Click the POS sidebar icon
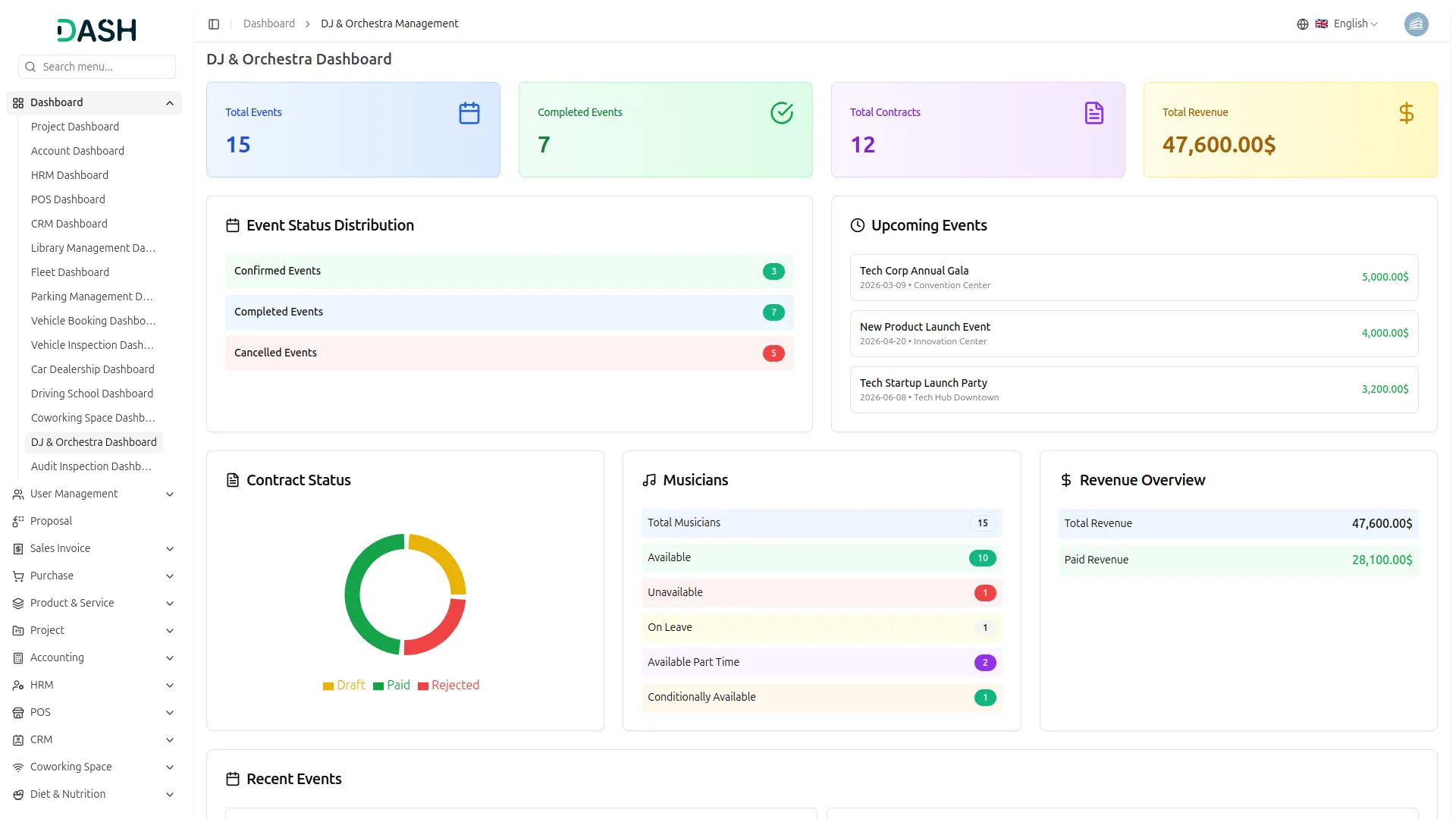The image size is (1456, 819). tap(18, 713)
